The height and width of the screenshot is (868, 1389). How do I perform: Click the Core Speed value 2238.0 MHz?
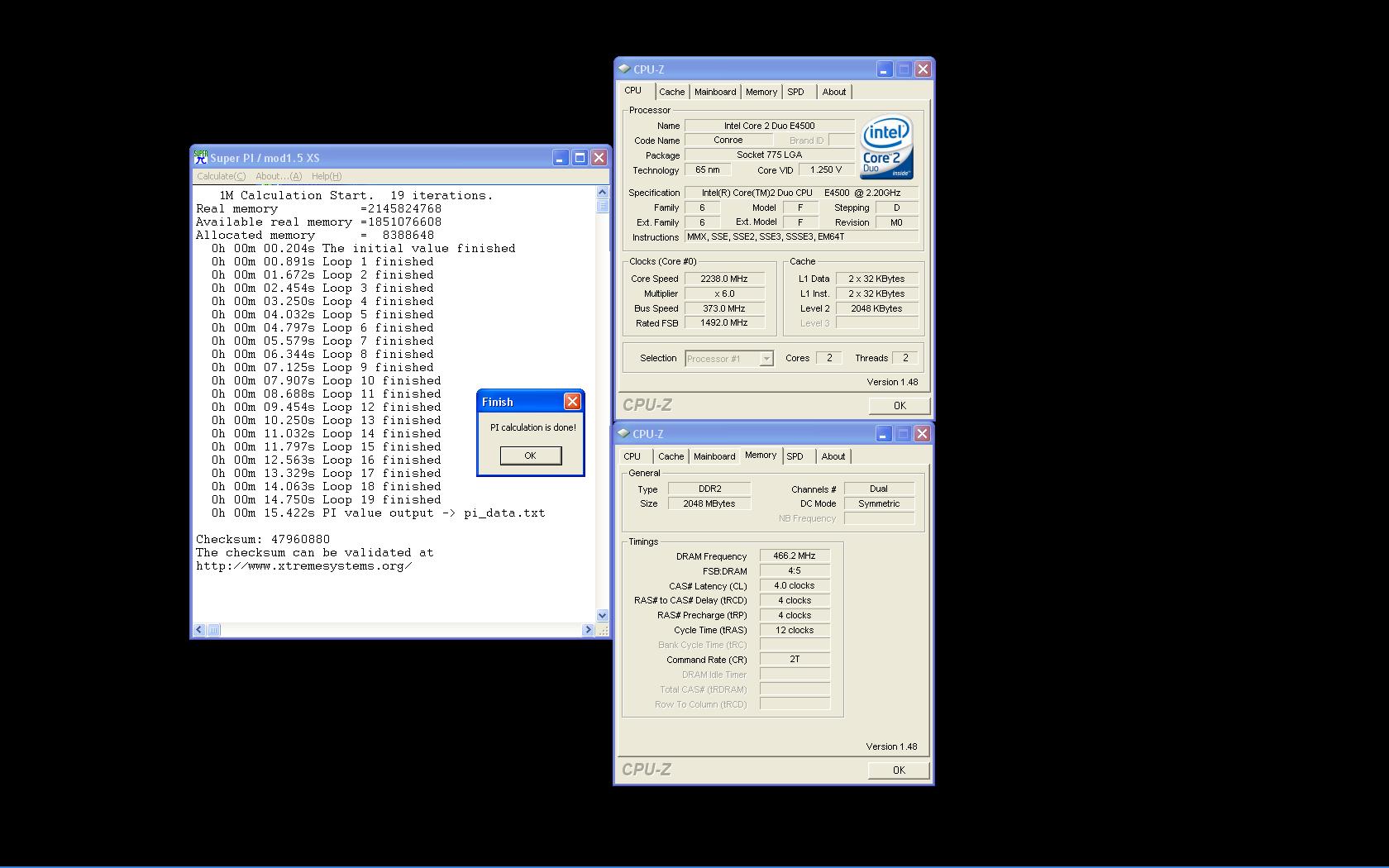coord(723,279)
